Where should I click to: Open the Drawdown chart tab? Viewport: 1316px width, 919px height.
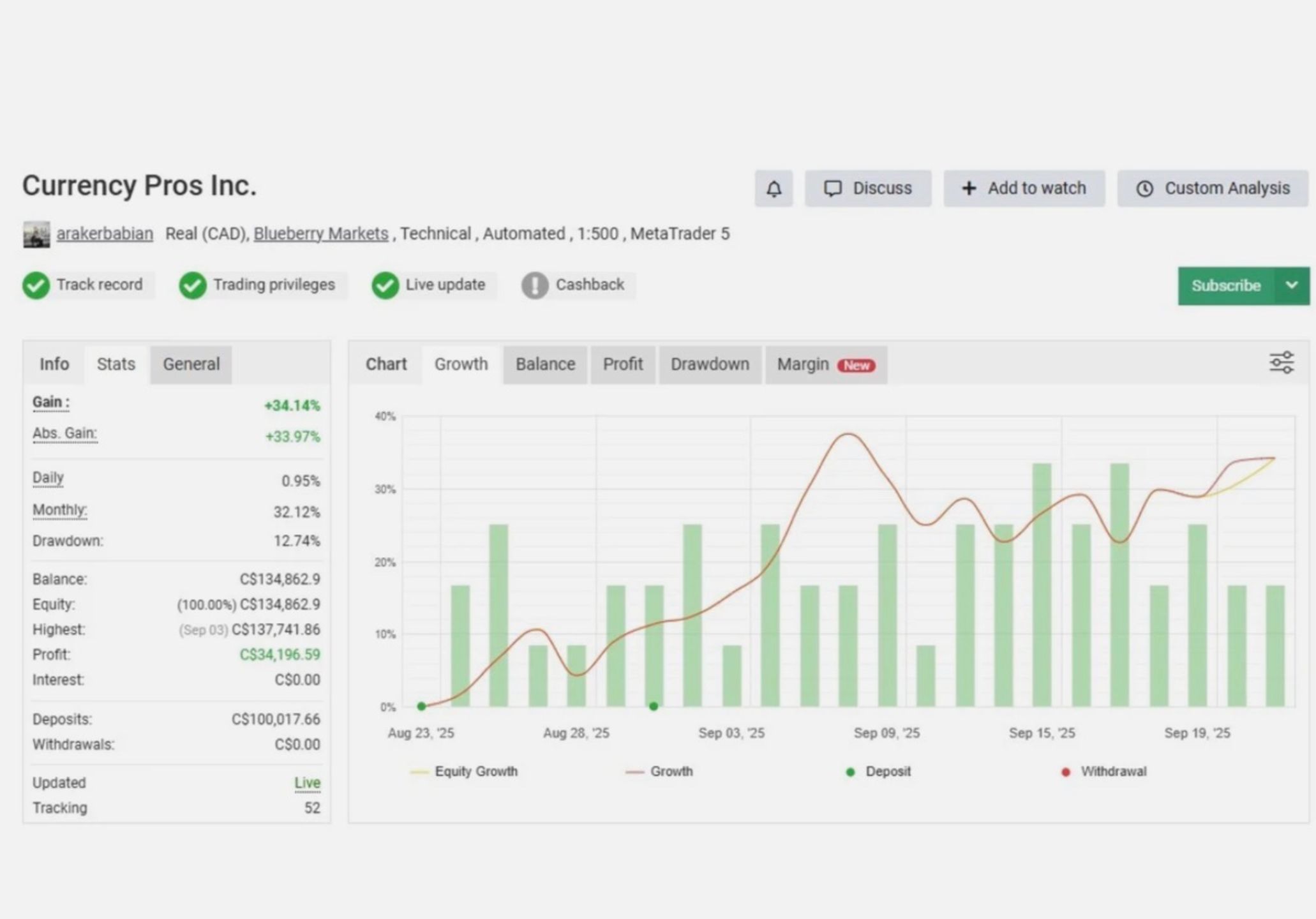coord(710,364)
